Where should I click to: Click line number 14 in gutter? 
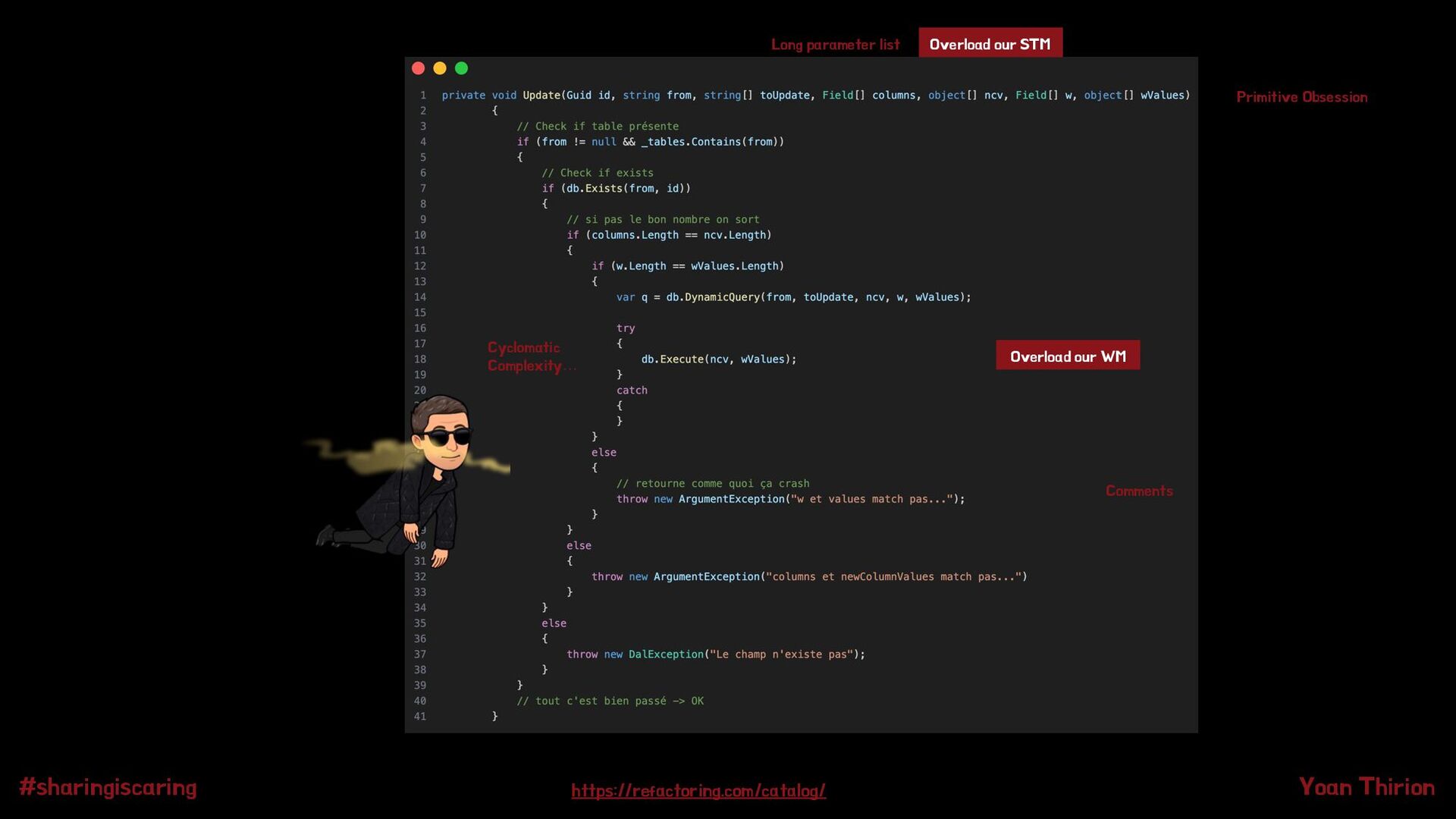pos(420,297)
